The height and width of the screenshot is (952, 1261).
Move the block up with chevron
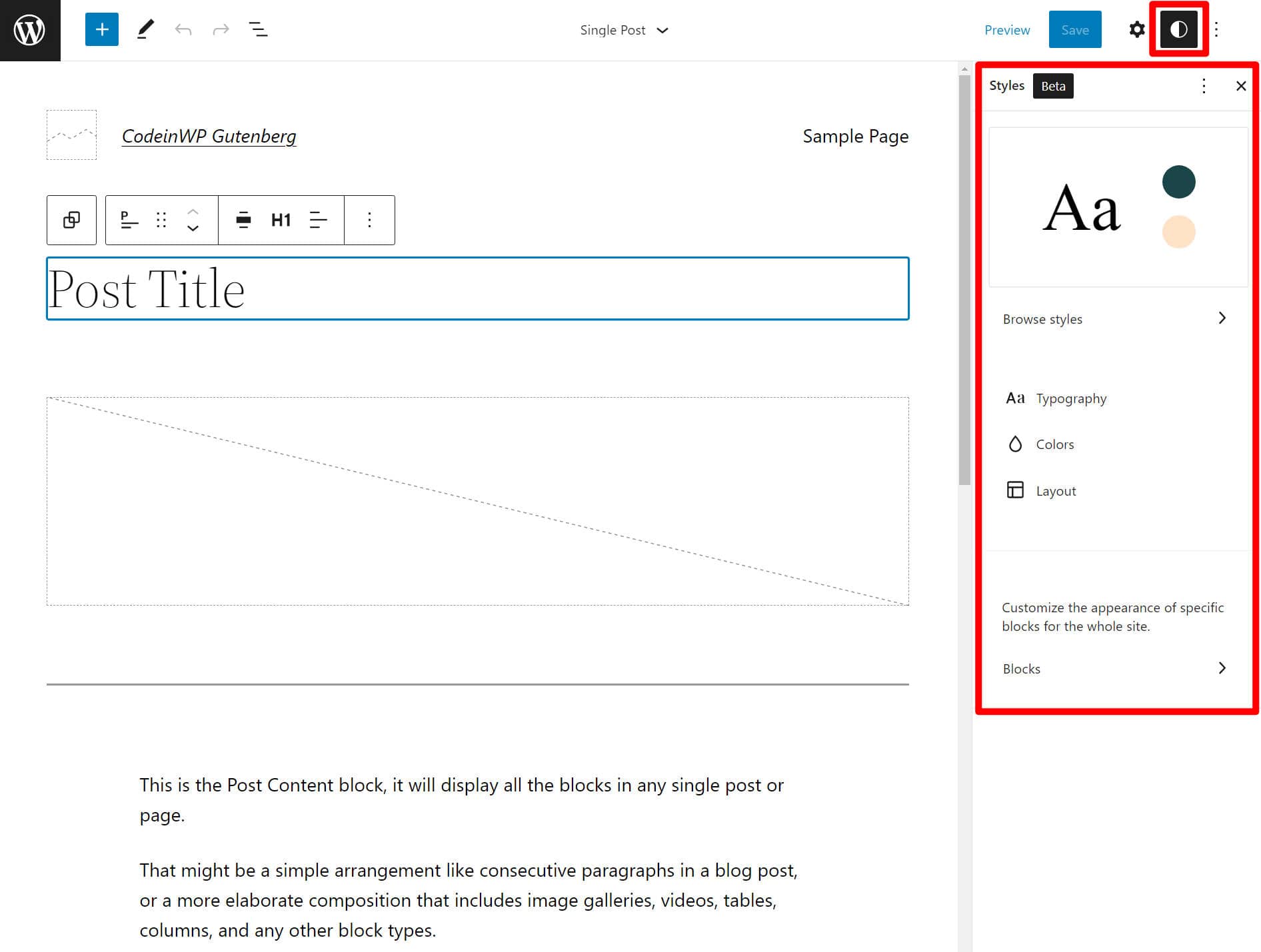coord(193,212)
